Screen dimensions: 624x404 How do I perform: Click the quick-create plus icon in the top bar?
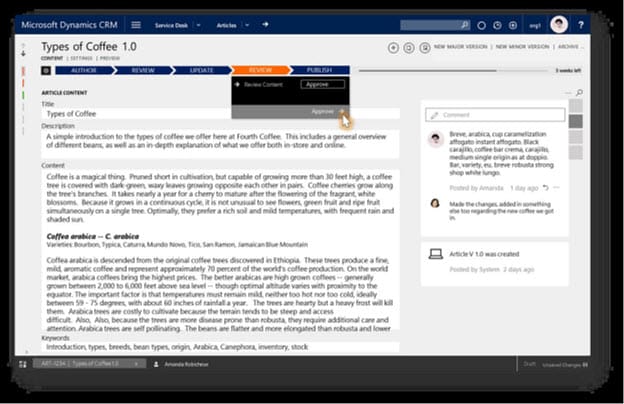pos(513,25)
